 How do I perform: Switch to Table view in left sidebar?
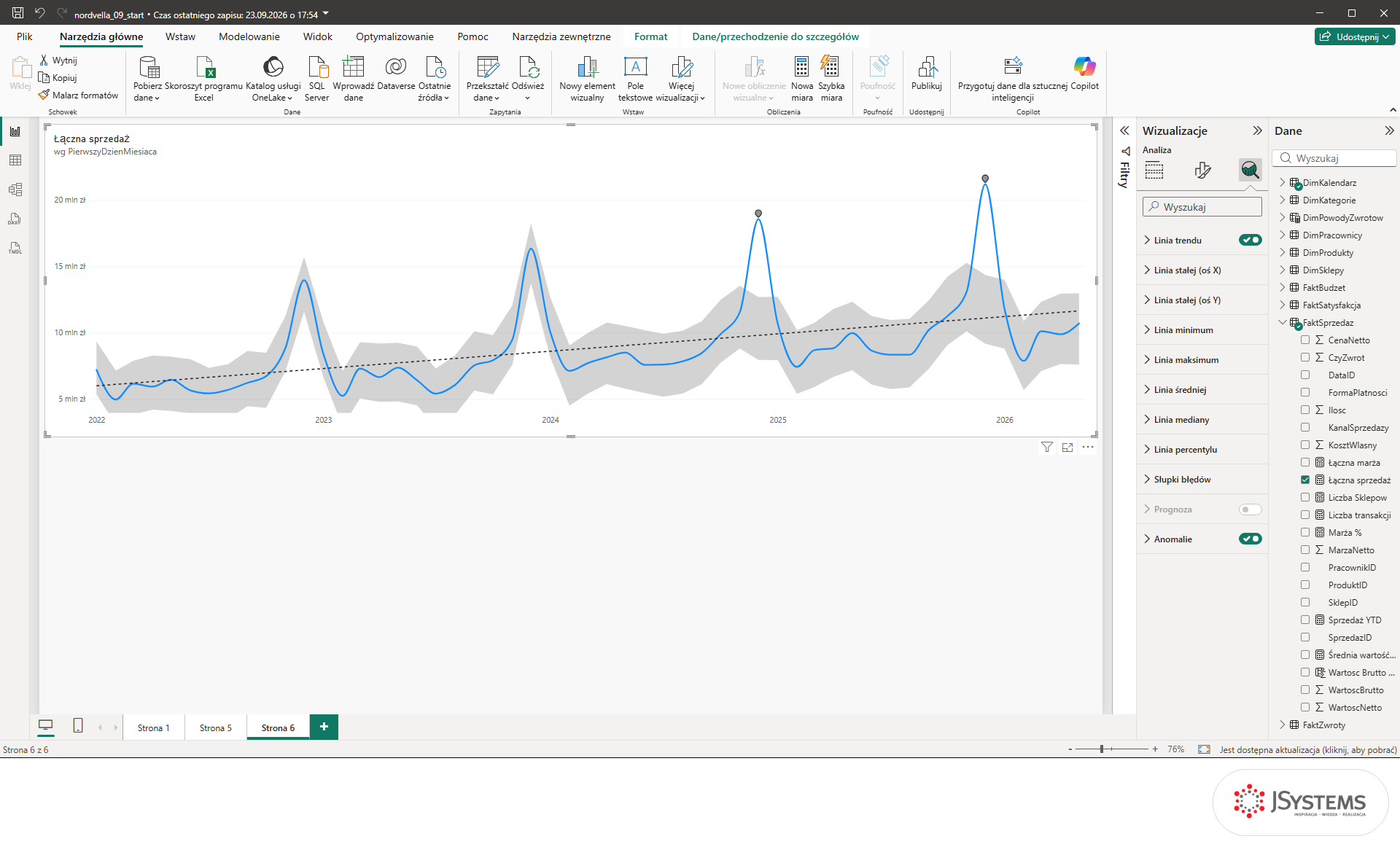(x=15, y=160)
